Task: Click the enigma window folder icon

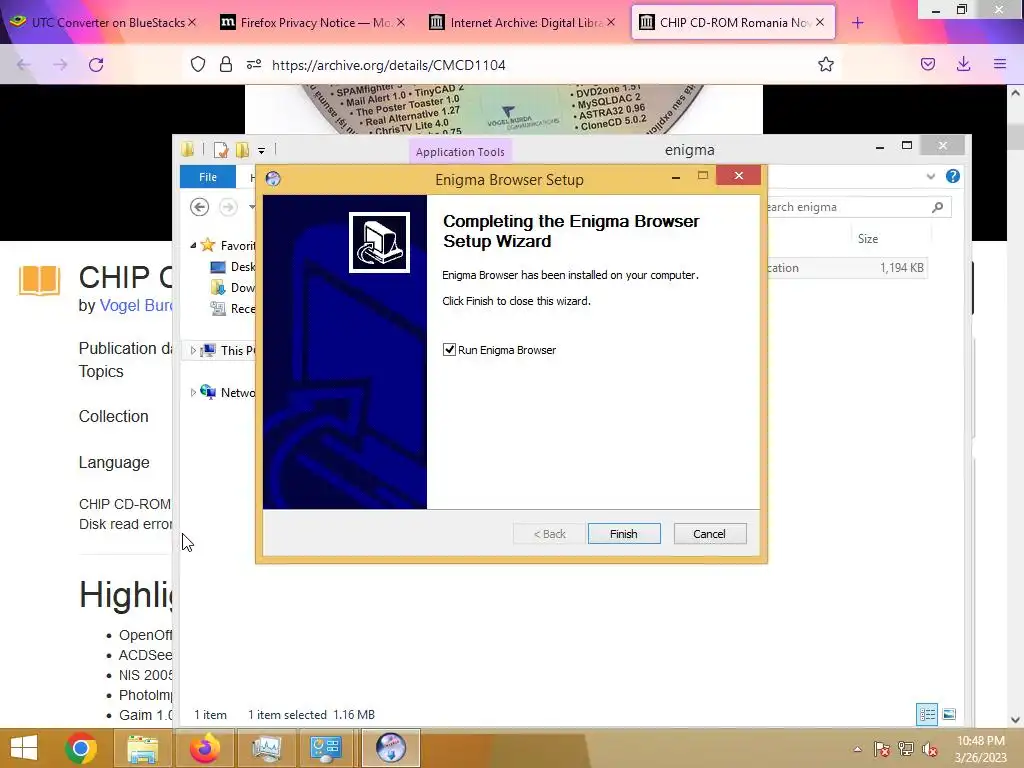Action: pyautogui.click(x=188, y=150)
